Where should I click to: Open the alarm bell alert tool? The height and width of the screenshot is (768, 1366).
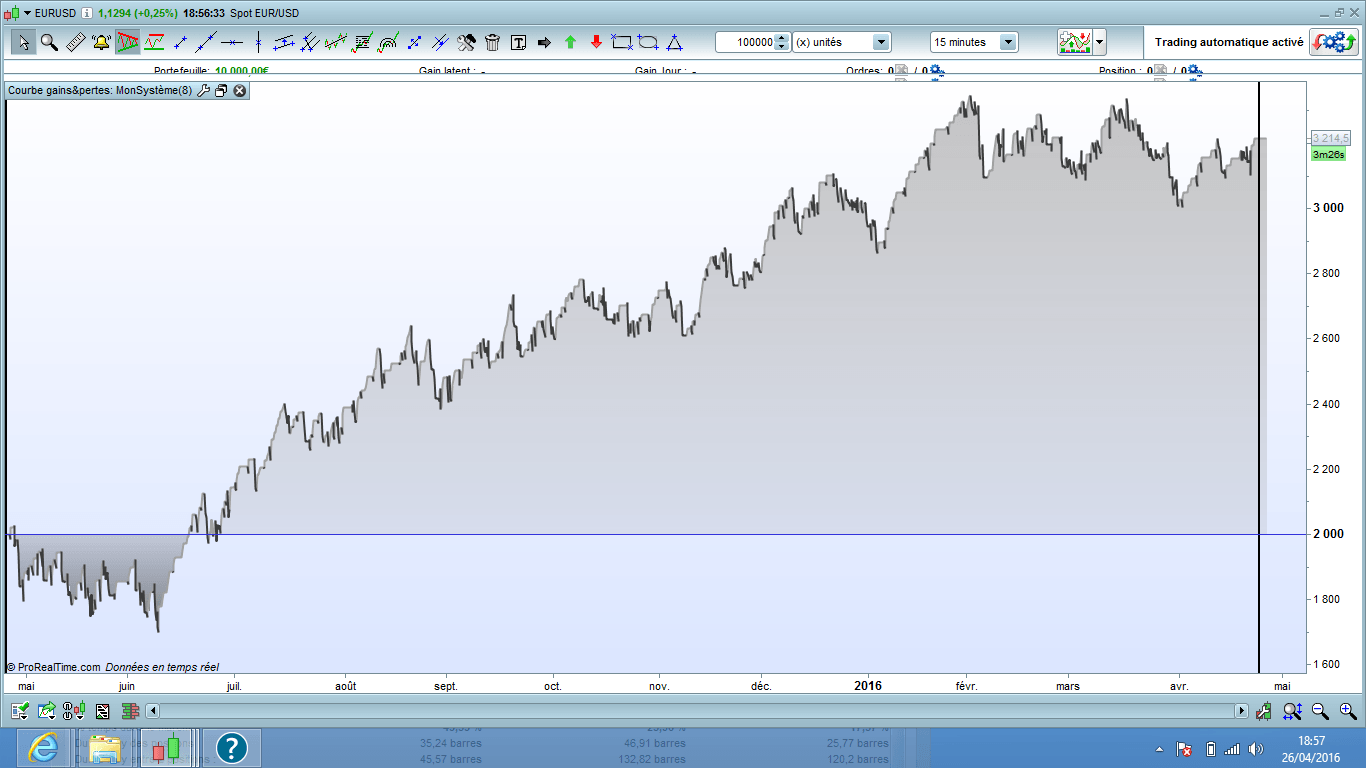point(101,42)
